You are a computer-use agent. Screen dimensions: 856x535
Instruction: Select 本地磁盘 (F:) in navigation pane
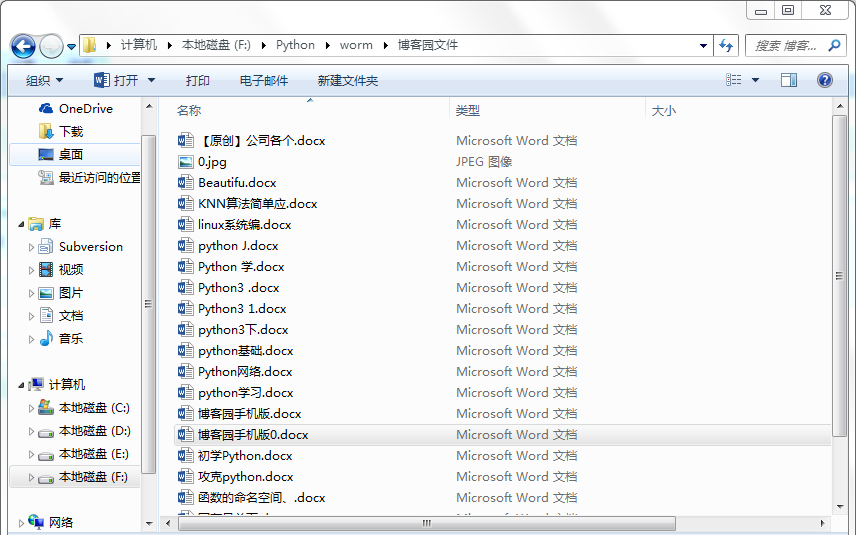click(93, 477)
